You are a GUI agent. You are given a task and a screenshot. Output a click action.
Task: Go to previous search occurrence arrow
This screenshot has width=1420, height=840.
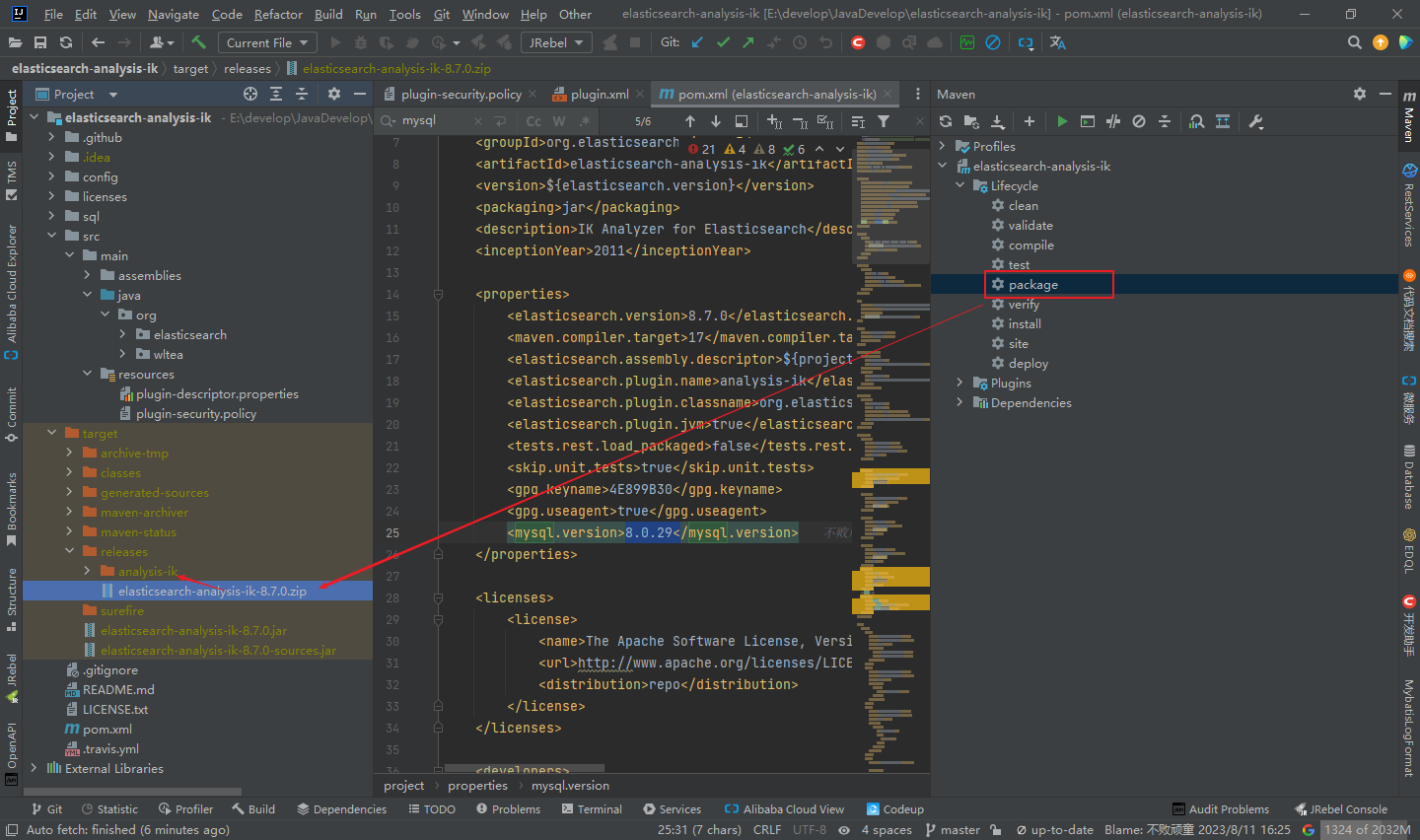coord(690,121)
